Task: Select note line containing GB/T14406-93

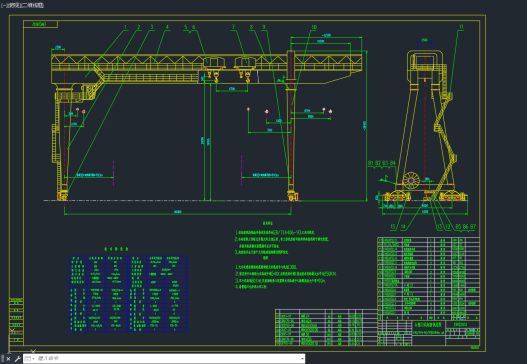Action: coord(275,232)
